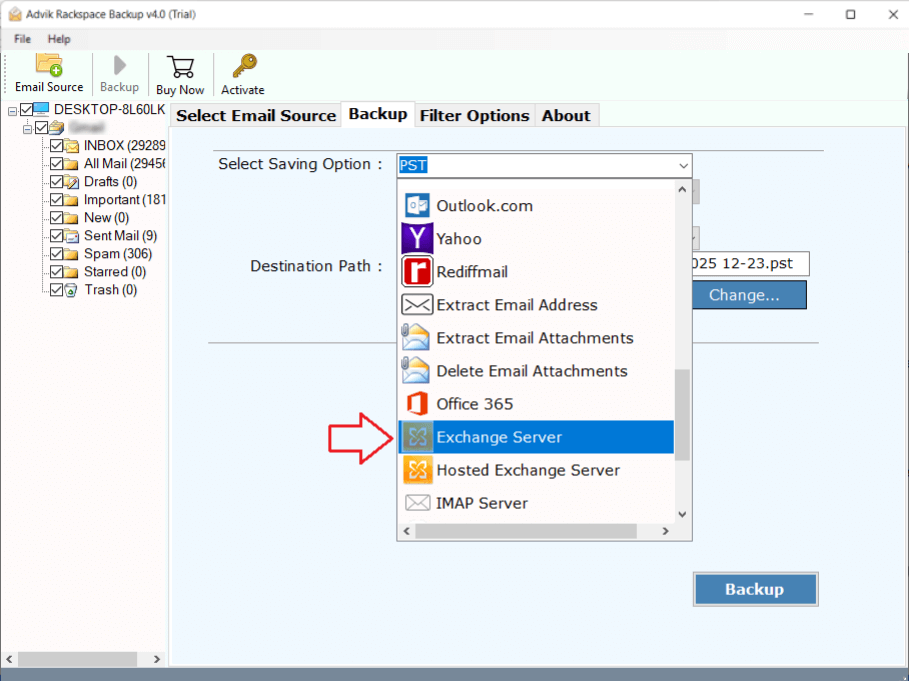Image resolution: width=909 pixels, height=681 pixels.
Task: Choose Hosted Exchange Server option
Action: click(536, 470)
